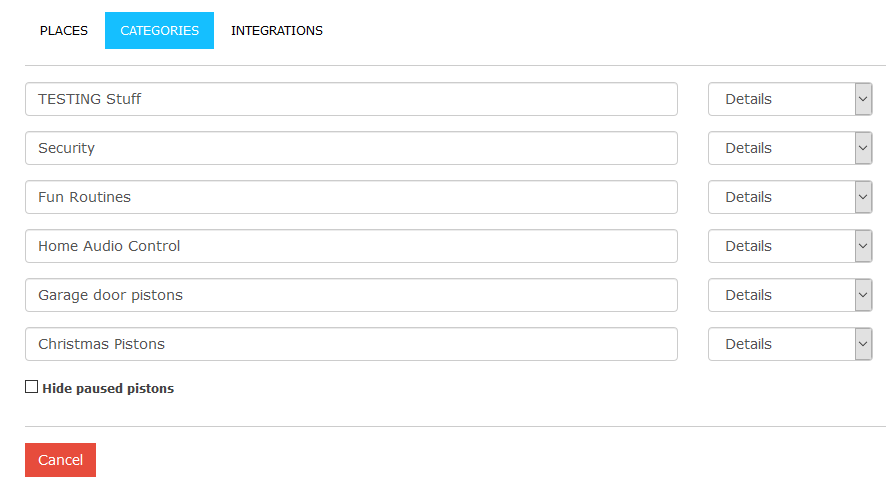Expand the Details select for TESTING Stuff
The height and width of the screenshot is (488, 886).
pyautogui.click(x=790, y=99)
